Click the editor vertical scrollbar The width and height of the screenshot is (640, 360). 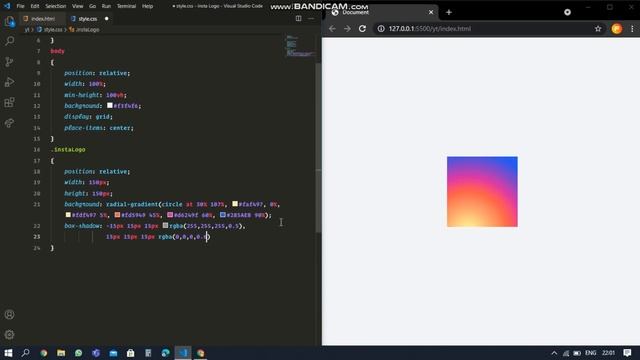click(319, 147)
